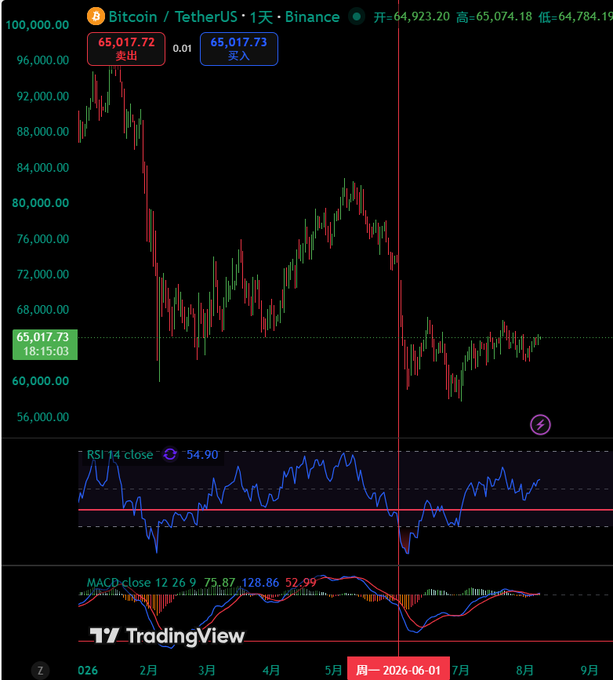Click the Bitcoin logo icon

click(x=96, y=16)
